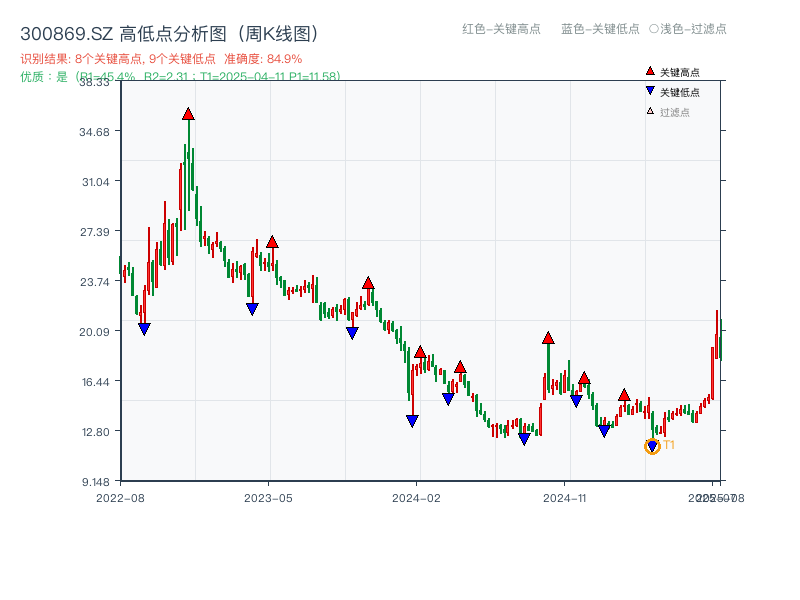Click the red 识别结果 summary line
This screenshot has height=600, width=800.
point(161,59)
